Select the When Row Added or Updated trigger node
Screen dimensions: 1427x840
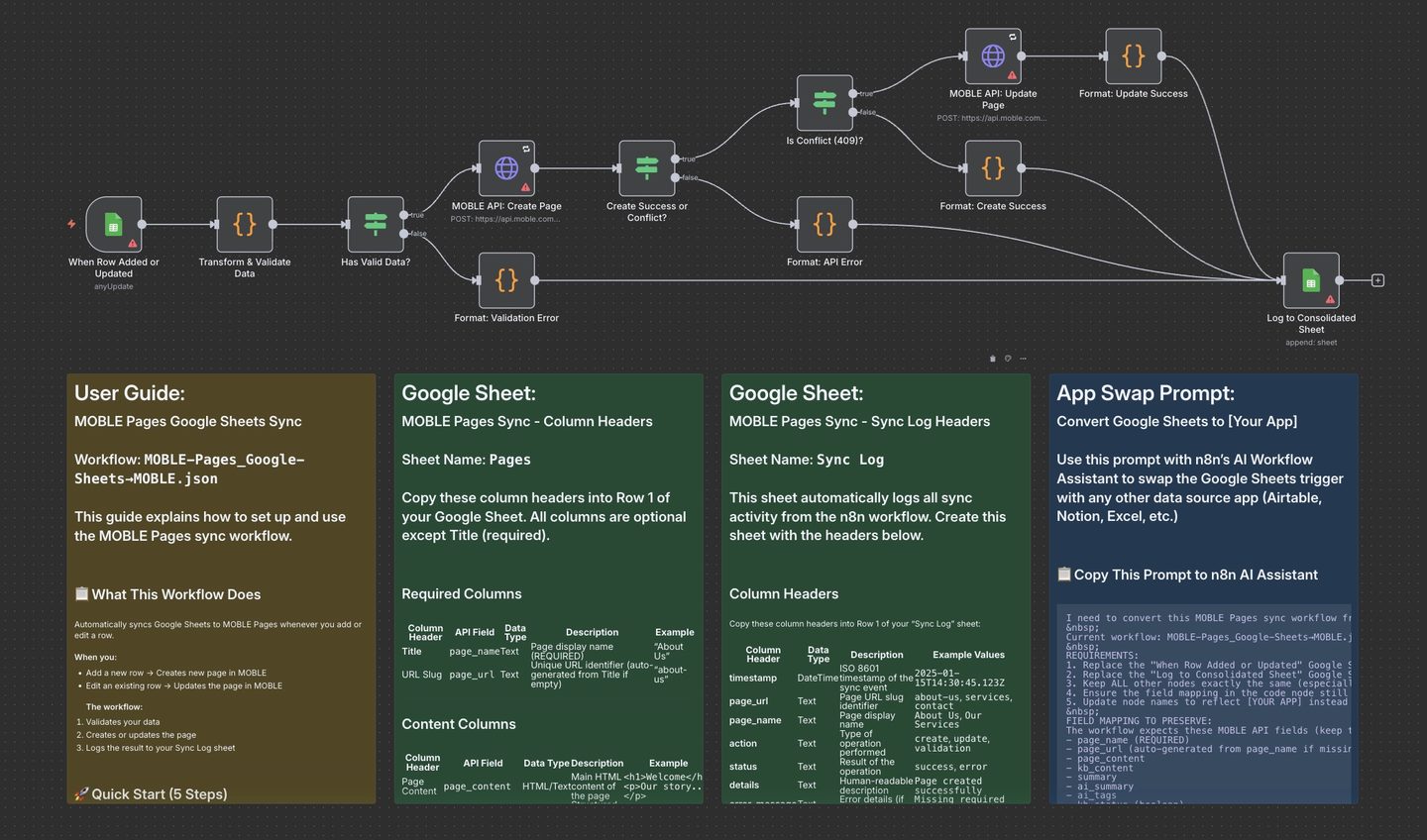click(x=113, y=225)
